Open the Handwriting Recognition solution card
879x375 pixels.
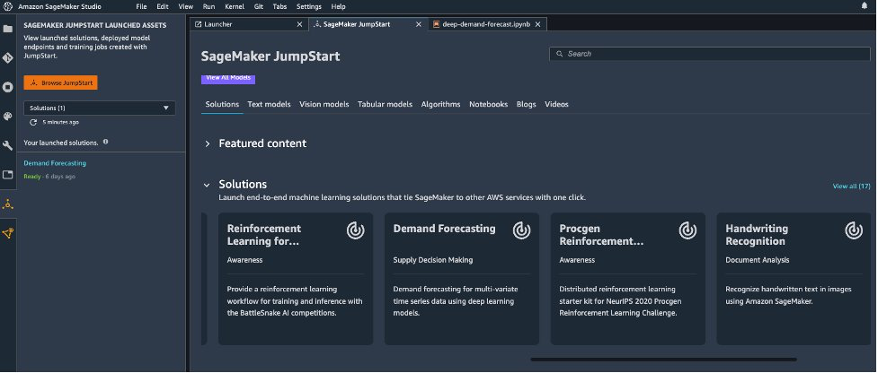(x=793, y=279)
